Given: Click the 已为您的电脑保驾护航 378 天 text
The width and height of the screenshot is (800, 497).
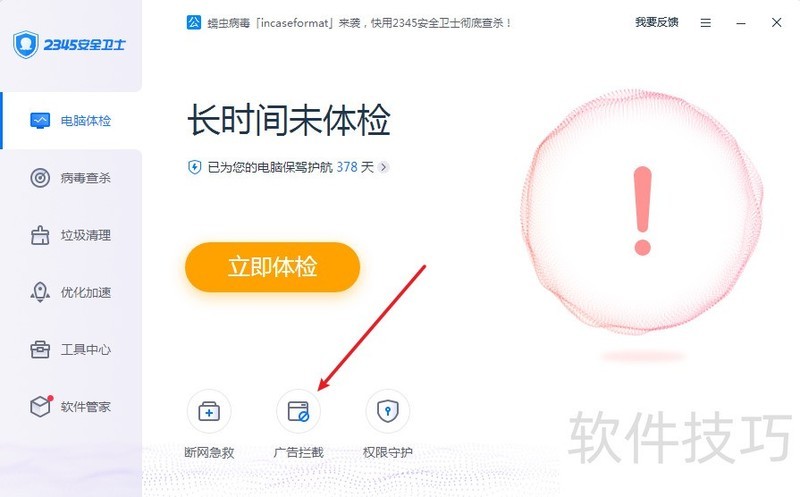Looking at the screenshot, I should tap(290, 167).
